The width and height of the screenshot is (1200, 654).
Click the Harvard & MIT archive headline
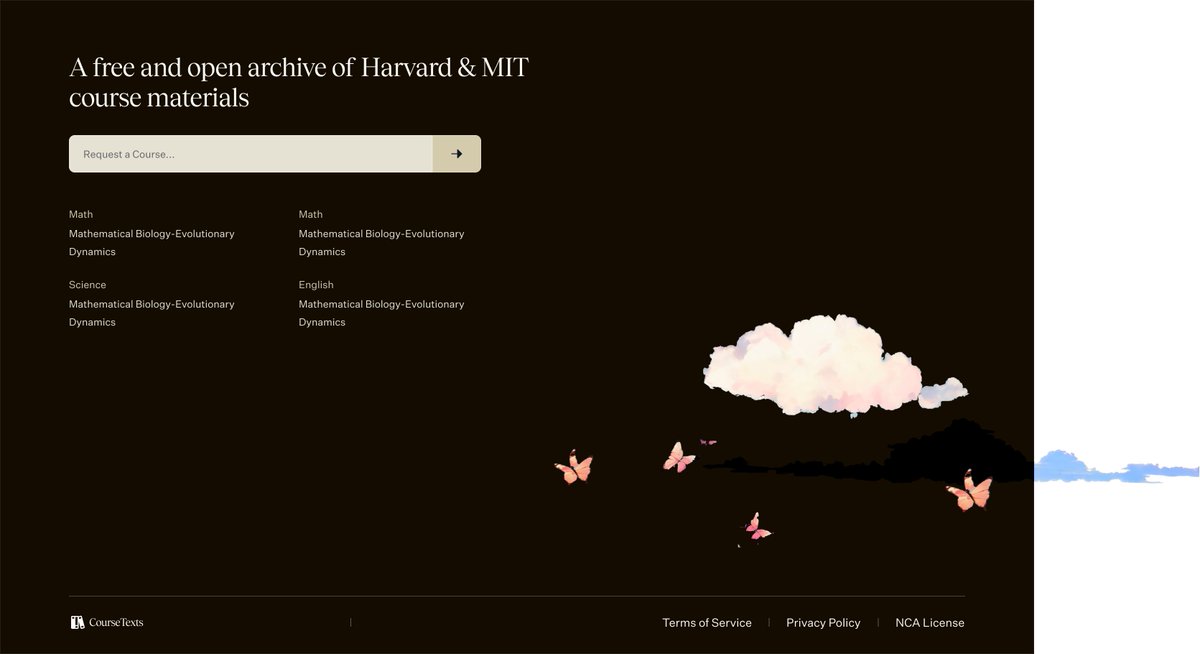click(x=299, y=83)
